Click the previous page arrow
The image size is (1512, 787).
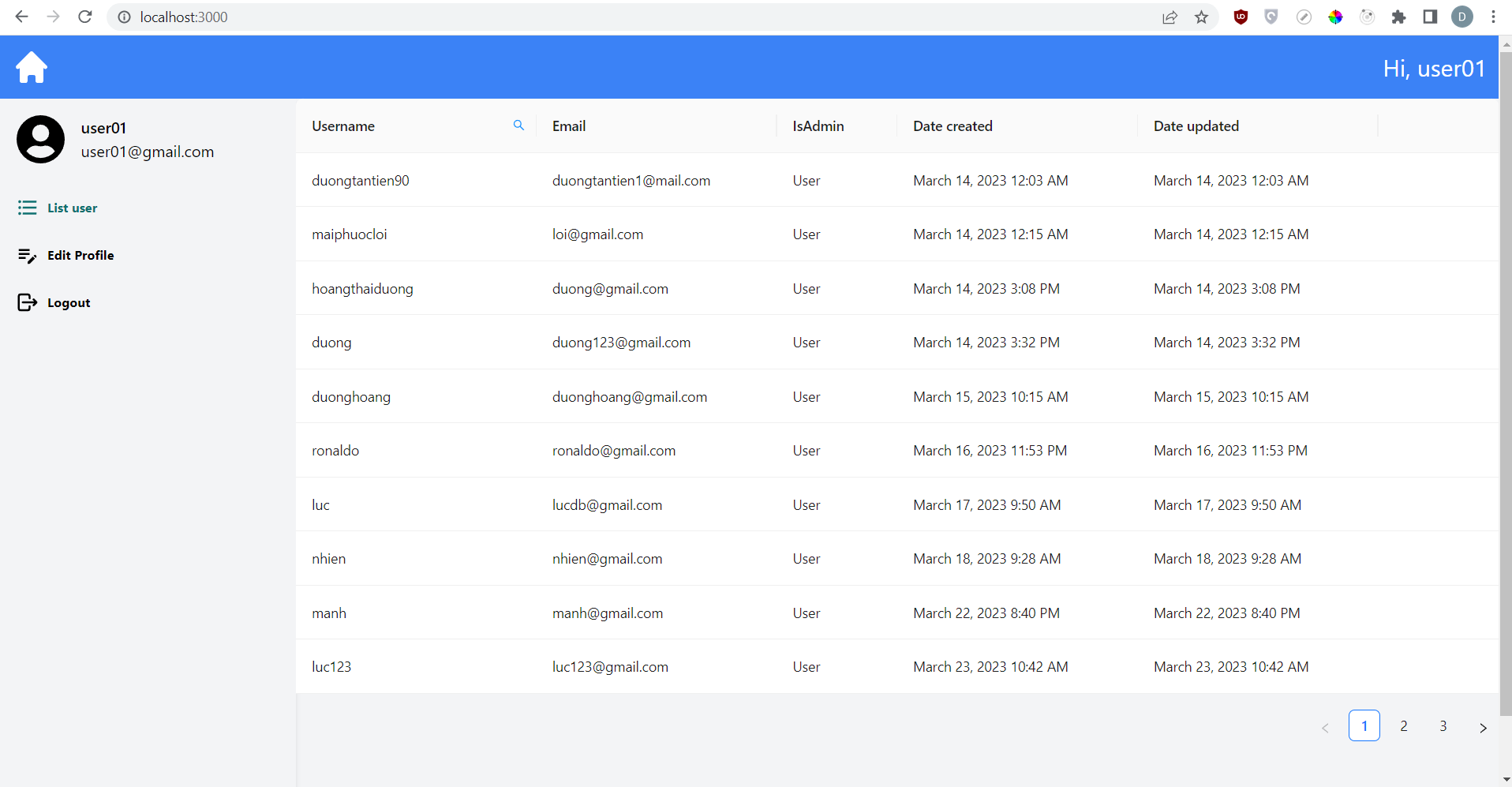[x=1325, y=727]
